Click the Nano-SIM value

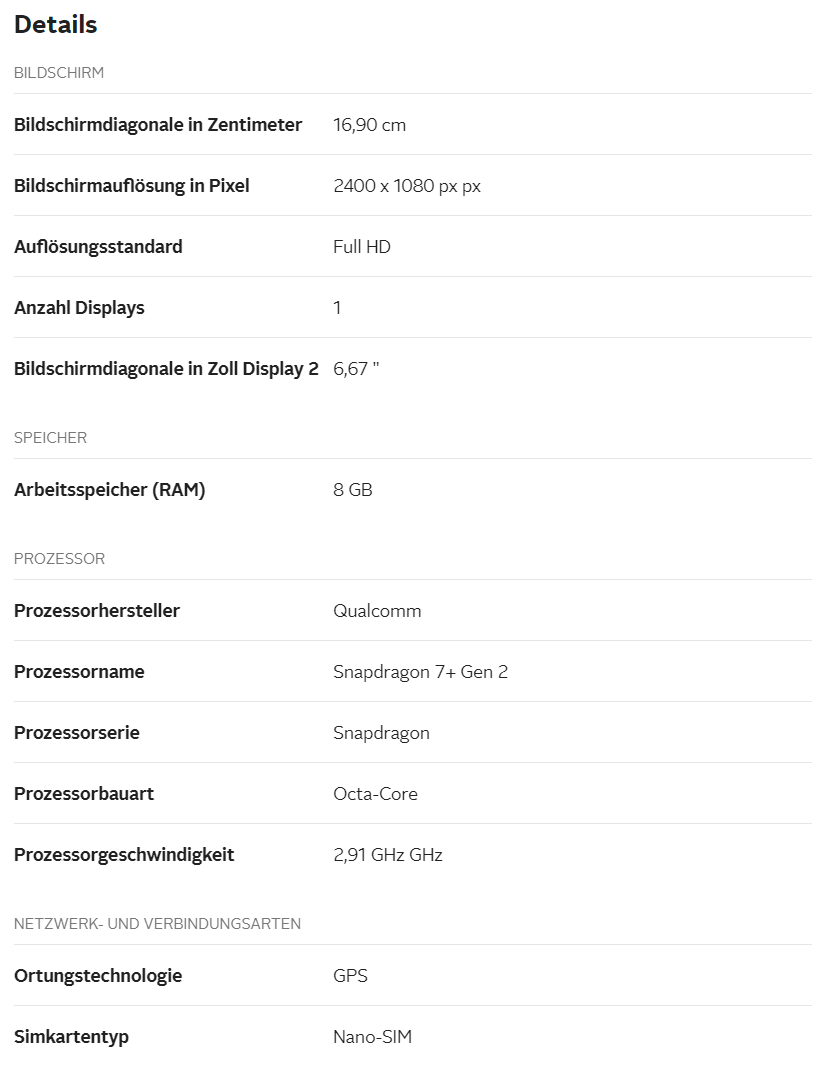[x=372, y=1037]
